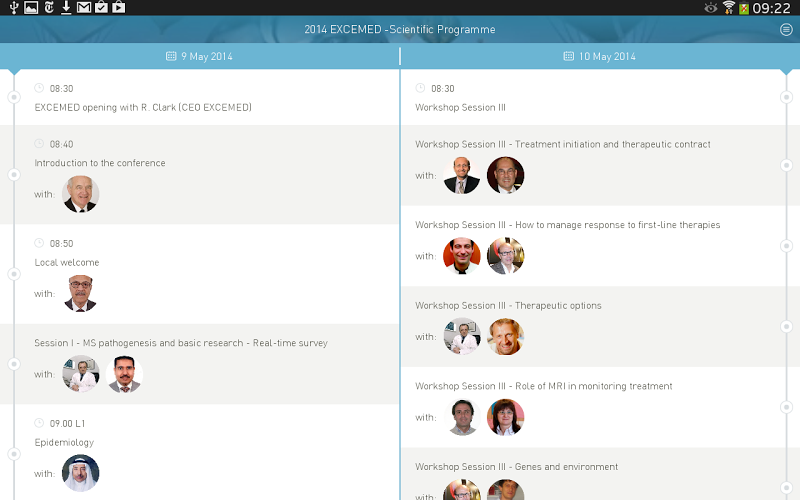Image resolution: width=800 pixels, height=500 pixels.
Task: Tap second speaker photo under Role of MRI
Action: pos(506,417)
